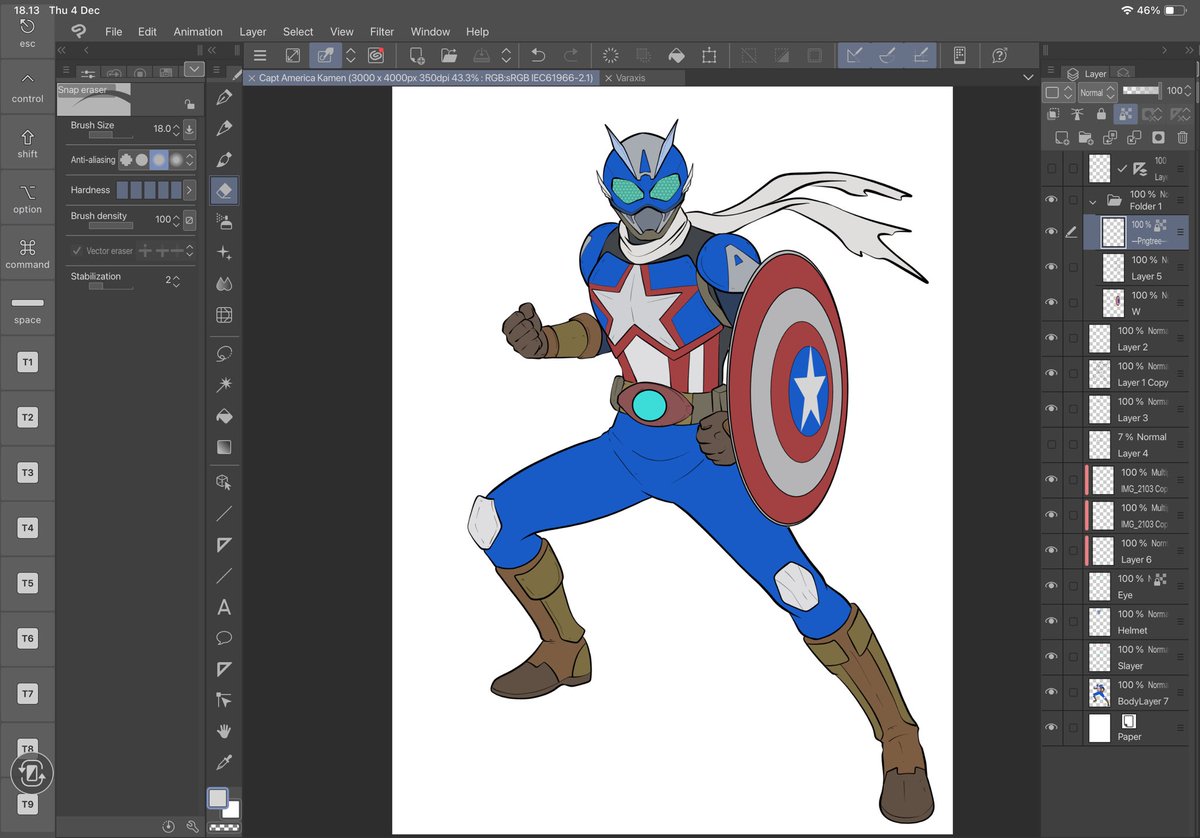Click the Scale/Rotate transform icon in command bar
Viewport: 1200px width, 838px height.
(709, 56)
